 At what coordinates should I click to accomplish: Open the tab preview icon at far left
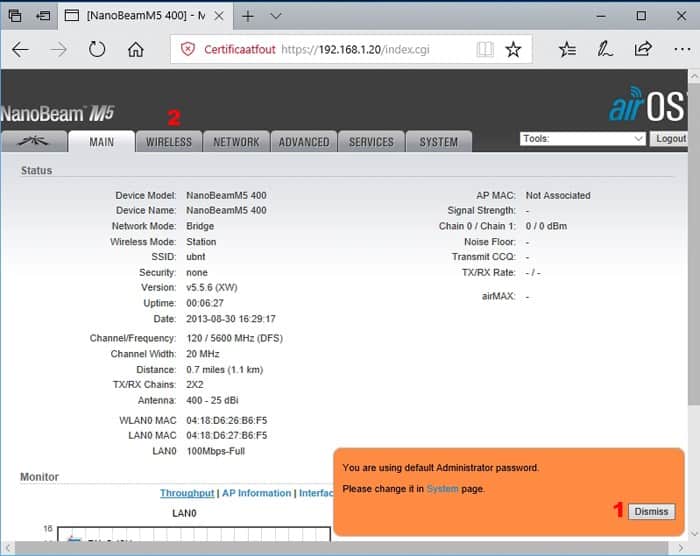pos(15,16)
